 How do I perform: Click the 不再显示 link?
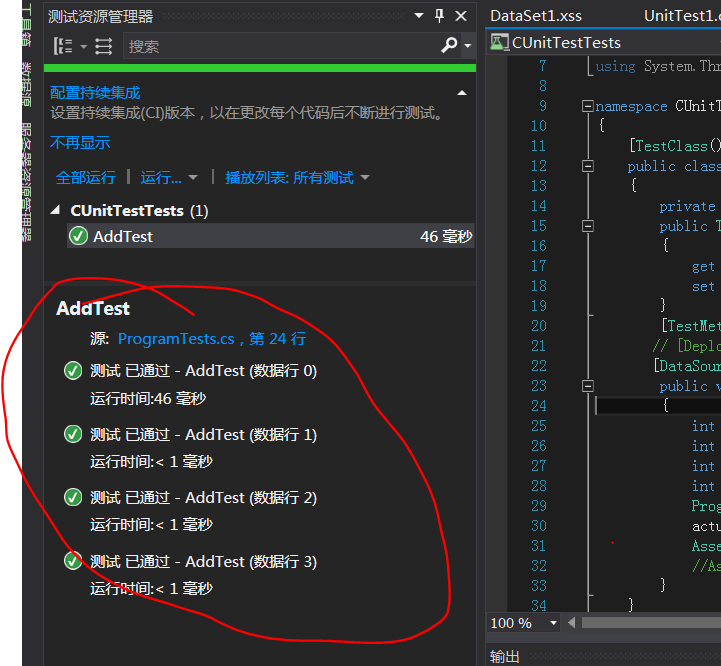pos(80,142)
